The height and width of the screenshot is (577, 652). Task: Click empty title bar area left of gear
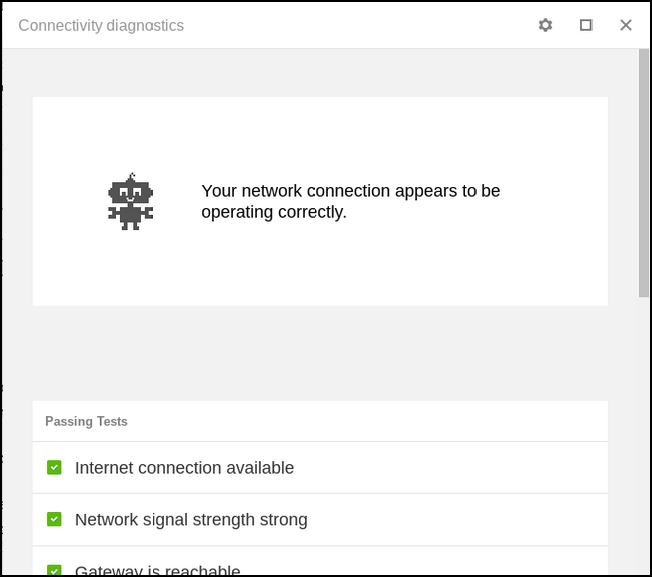[360, 25]
